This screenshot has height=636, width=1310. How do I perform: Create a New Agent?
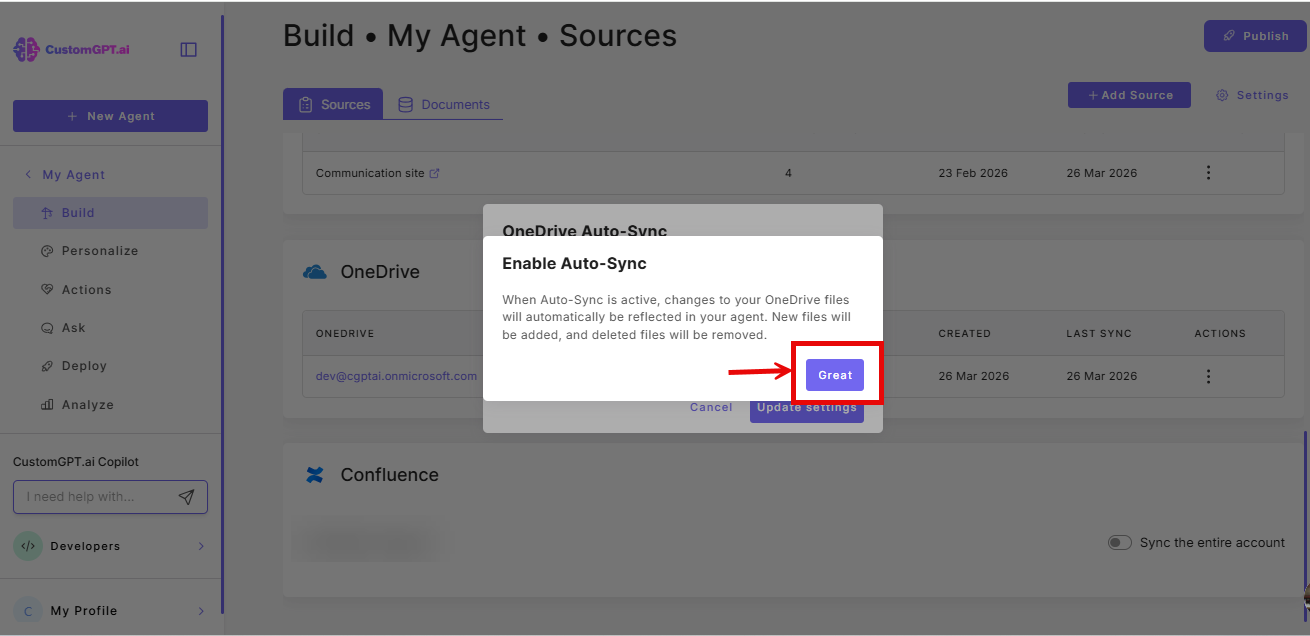pos(110,116)
